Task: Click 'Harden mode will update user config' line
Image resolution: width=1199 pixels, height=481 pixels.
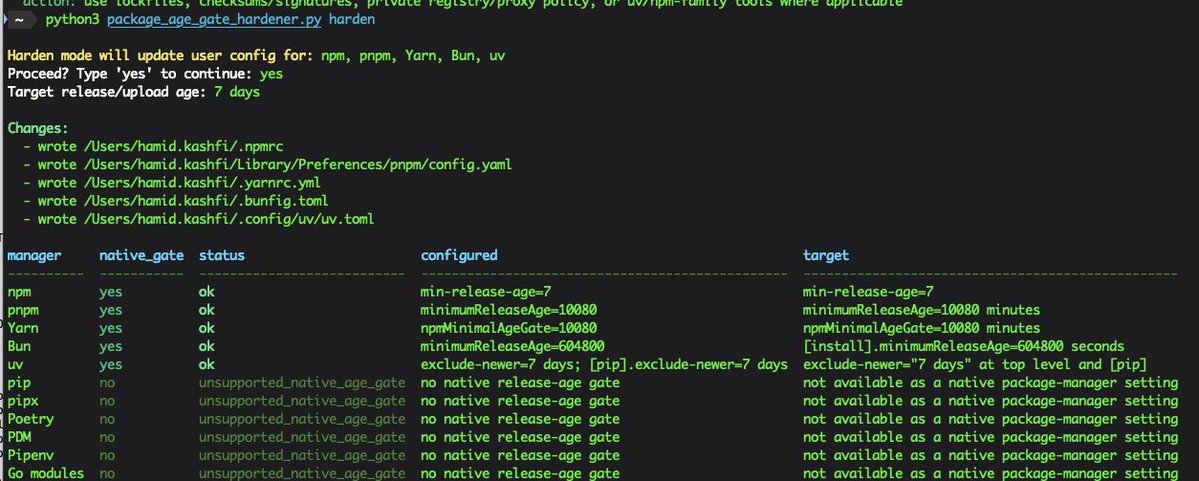Action: [256, 56]
